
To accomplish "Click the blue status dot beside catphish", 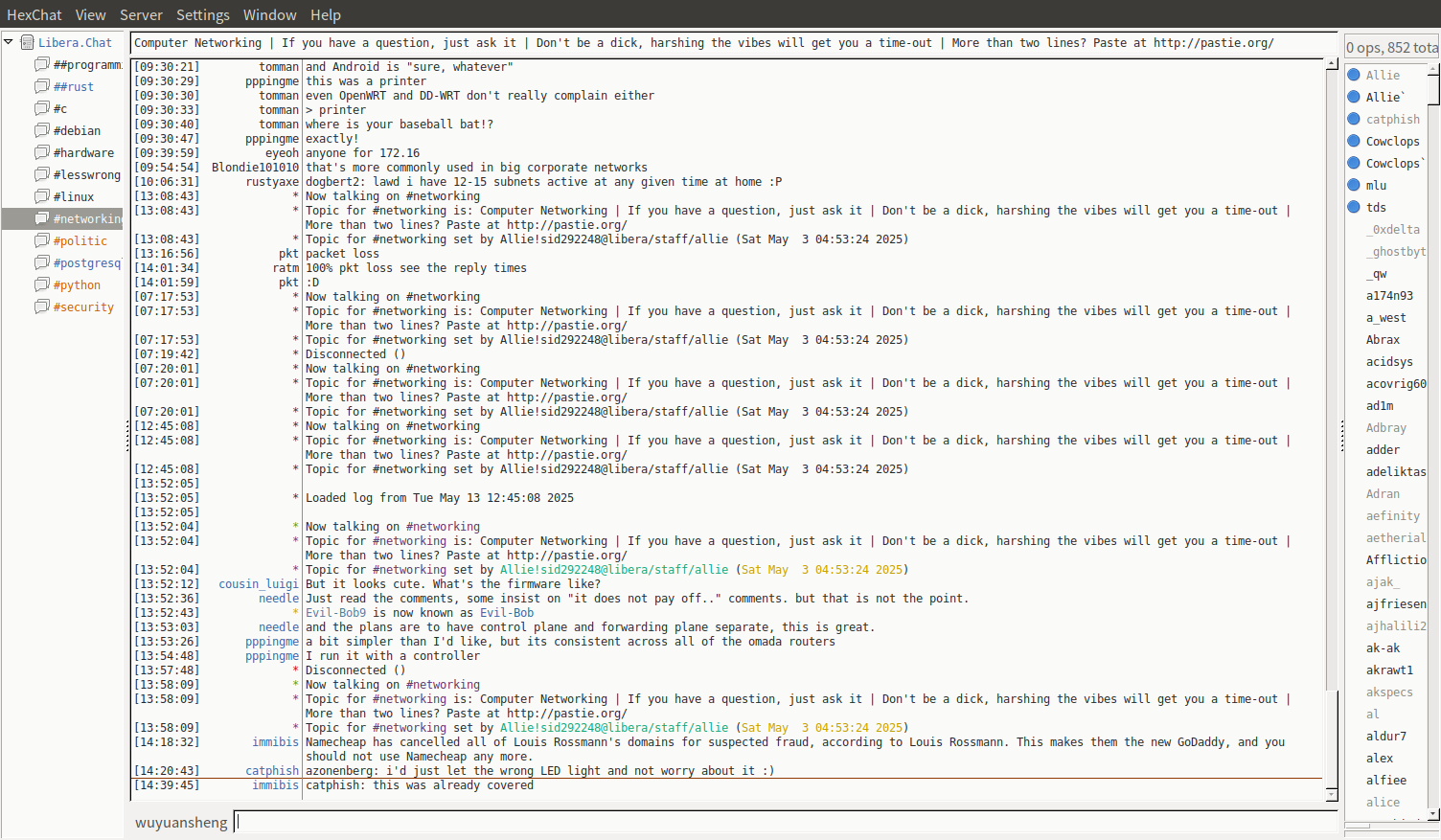I will [x=1354, y=119].
